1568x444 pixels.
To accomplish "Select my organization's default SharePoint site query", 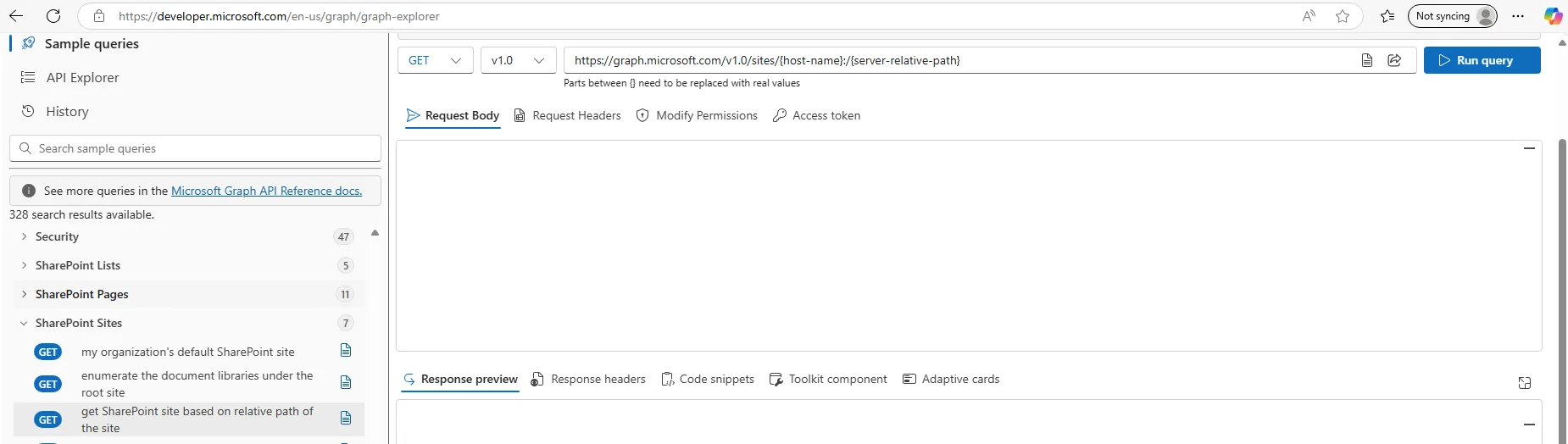I will pyautogui.click(x=188, y=352).
